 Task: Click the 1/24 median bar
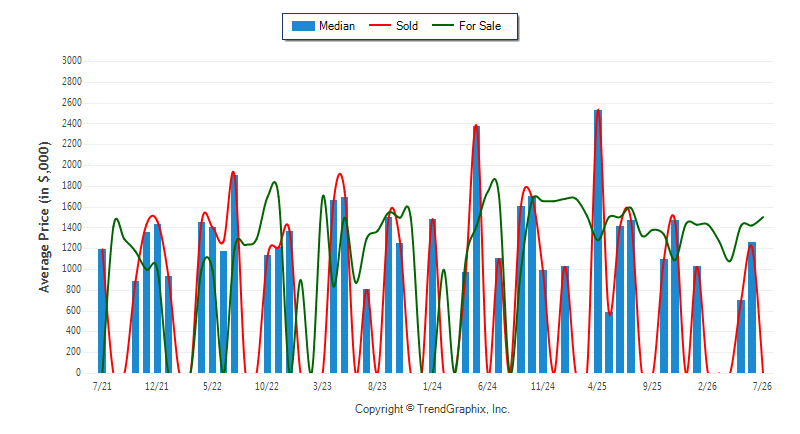pyautogui.click(x=433, y=296)
